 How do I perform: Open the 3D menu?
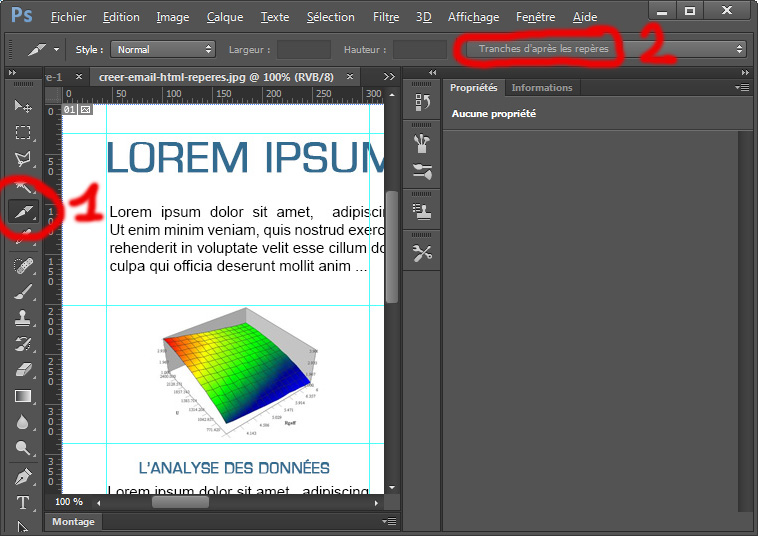tap(423, 17)
